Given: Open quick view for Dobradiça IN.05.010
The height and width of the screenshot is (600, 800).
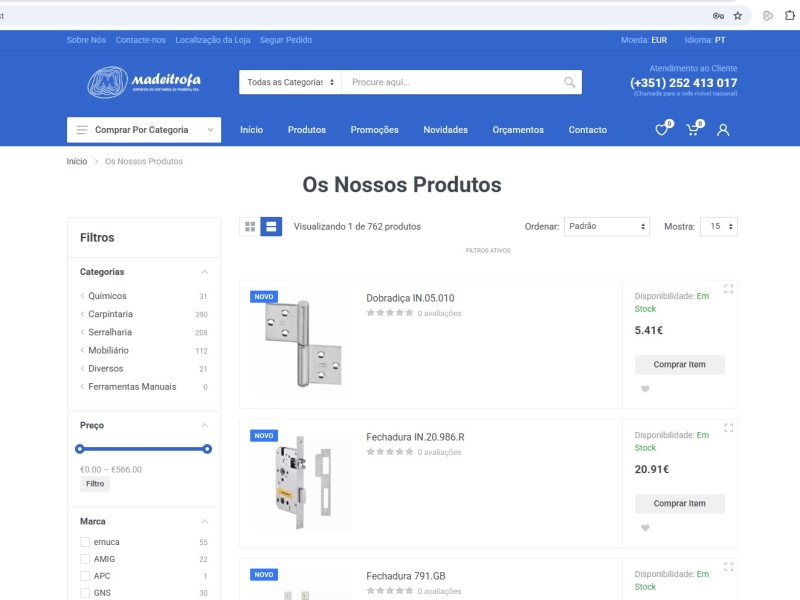Looking at the screenshot, I should tap(729, 289).
